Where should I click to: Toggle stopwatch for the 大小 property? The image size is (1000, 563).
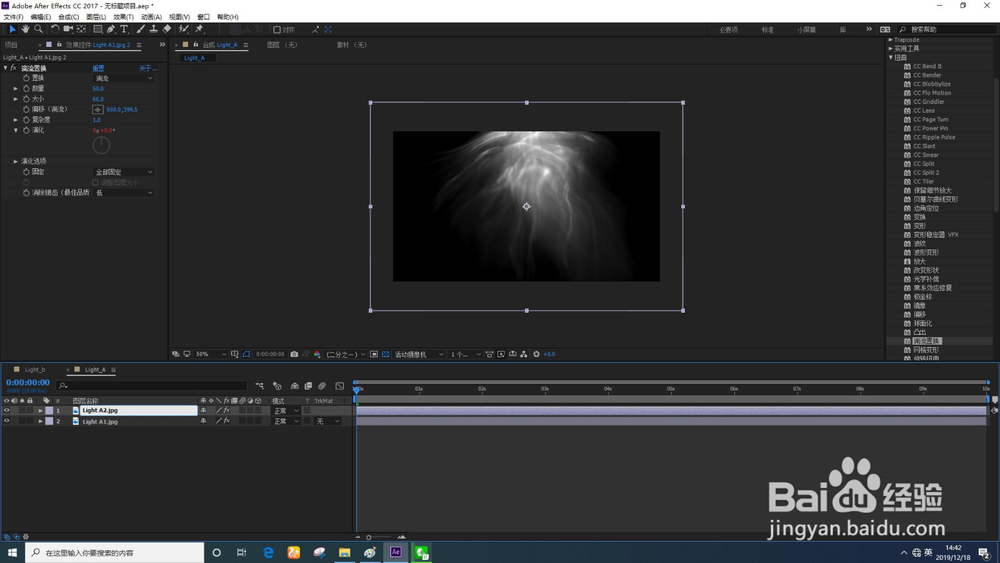(x=26, y=99)
